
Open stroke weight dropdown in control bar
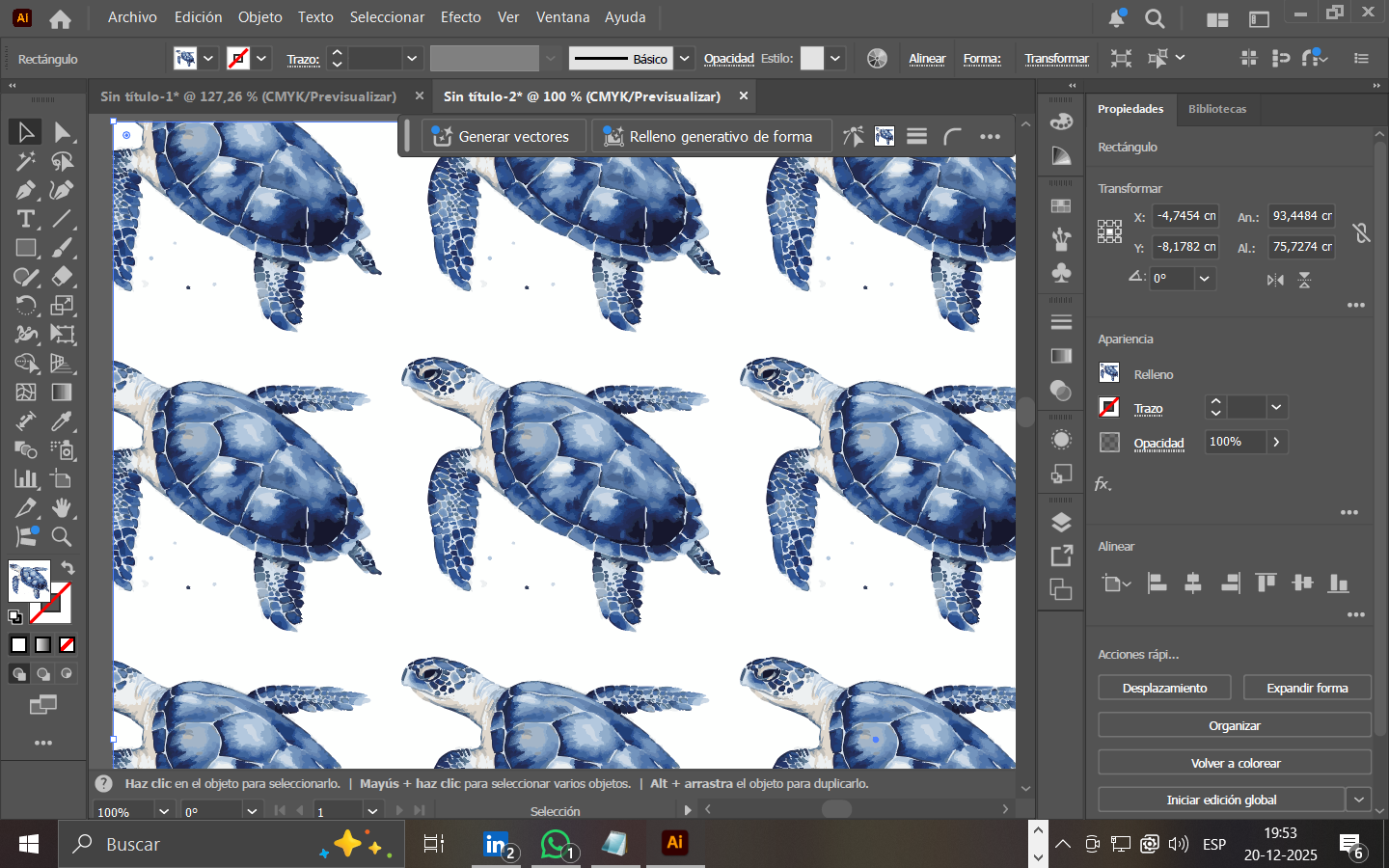coord(412,59)
